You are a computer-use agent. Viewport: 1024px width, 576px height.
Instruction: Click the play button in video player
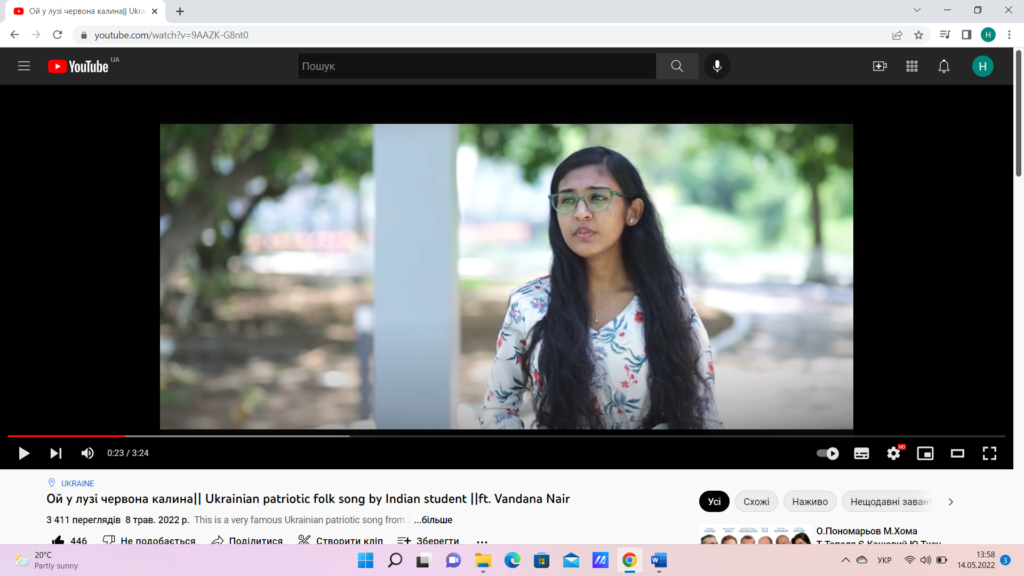point(24,453)
